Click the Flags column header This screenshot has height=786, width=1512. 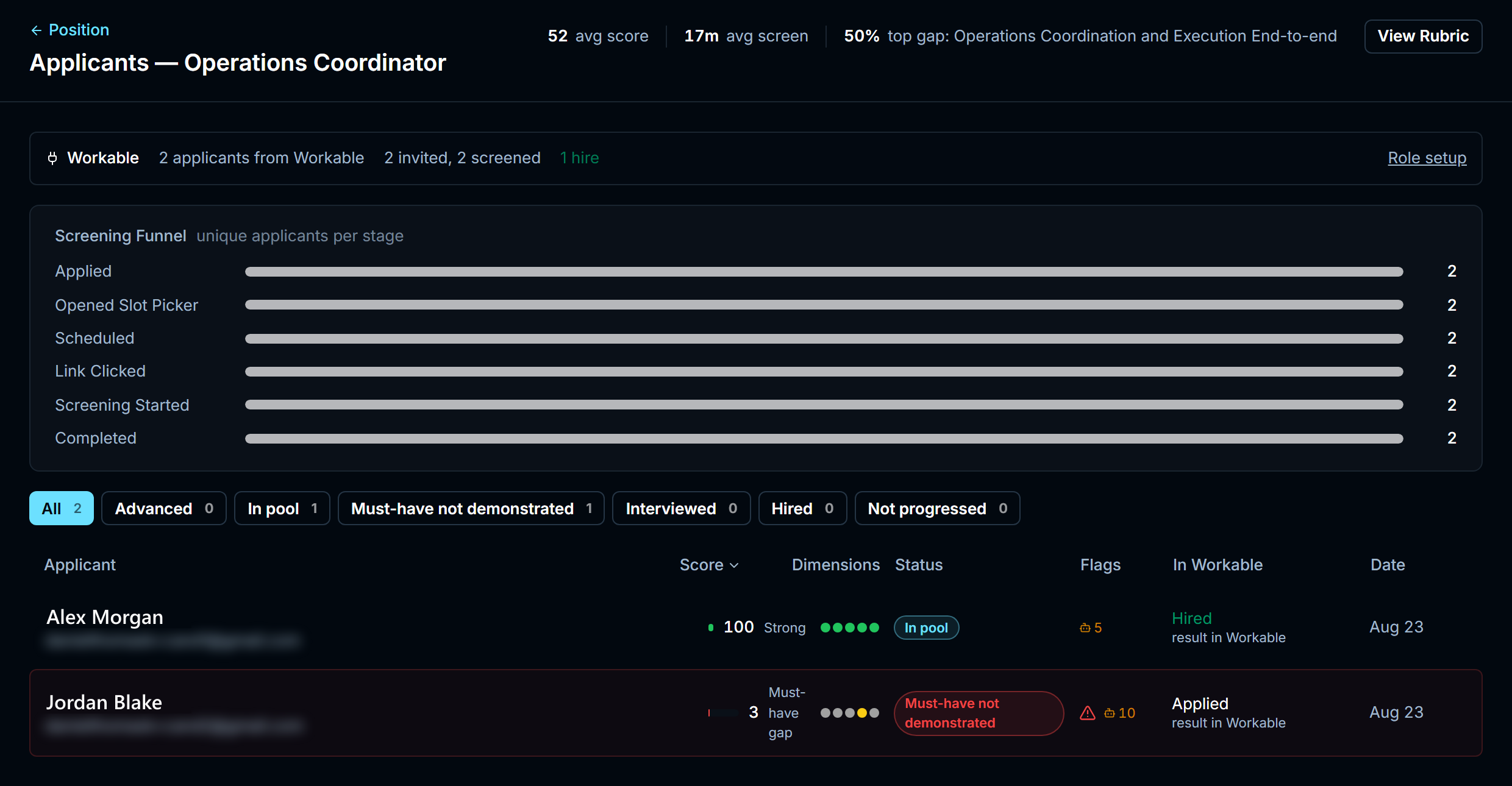coord(1100,565)
